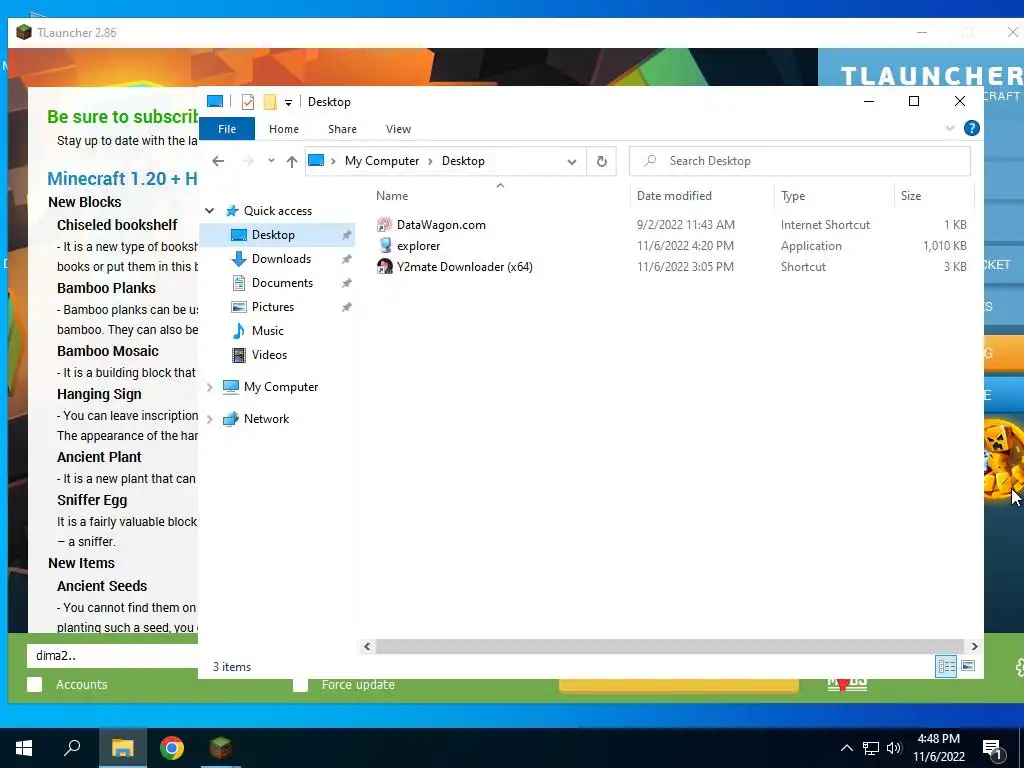This screenshot has height=768, width=1024.
Task: Open Music in navigation pane
Action: click(x=268, y=331)
